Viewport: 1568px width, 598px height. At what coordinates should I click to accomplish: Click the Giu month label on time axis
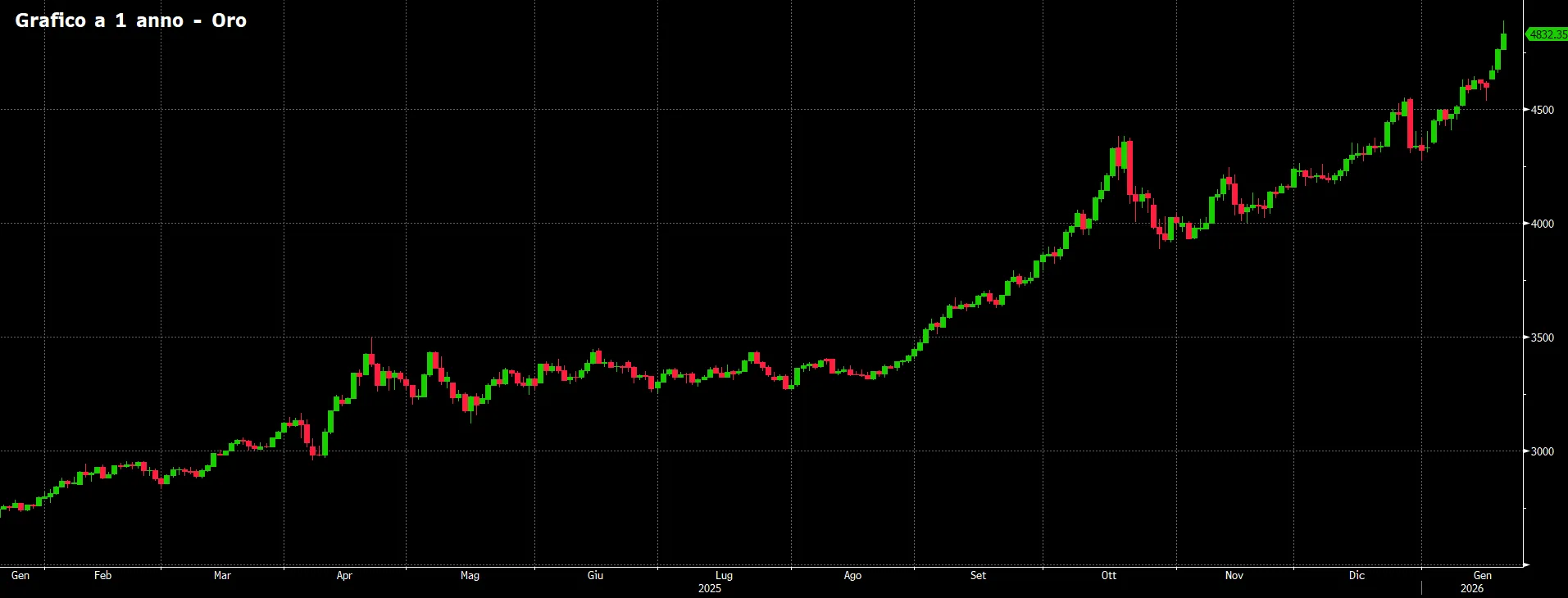595,575
